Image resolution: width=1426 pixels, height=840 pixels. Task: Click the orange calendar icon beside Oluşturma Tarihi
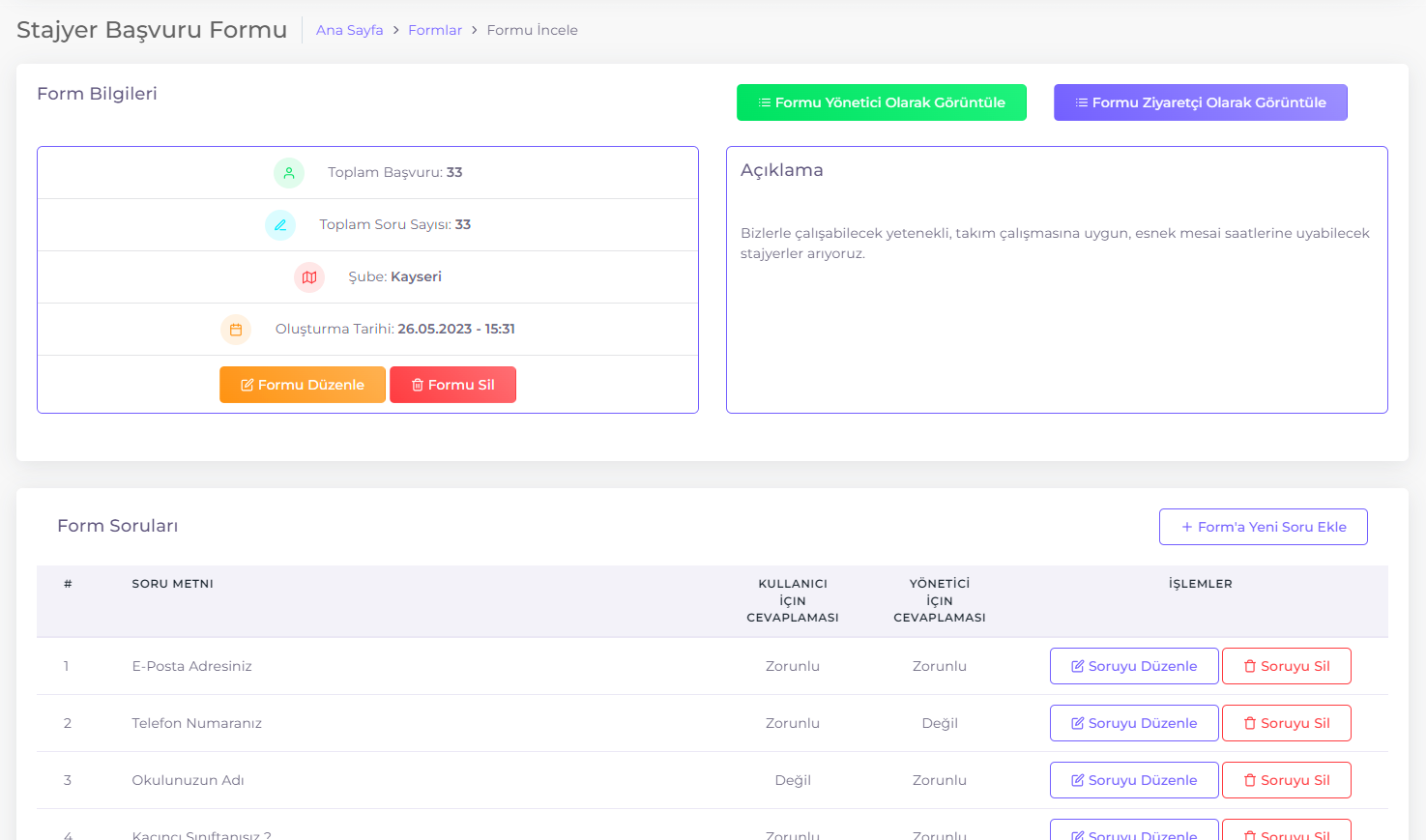point(236,330)
